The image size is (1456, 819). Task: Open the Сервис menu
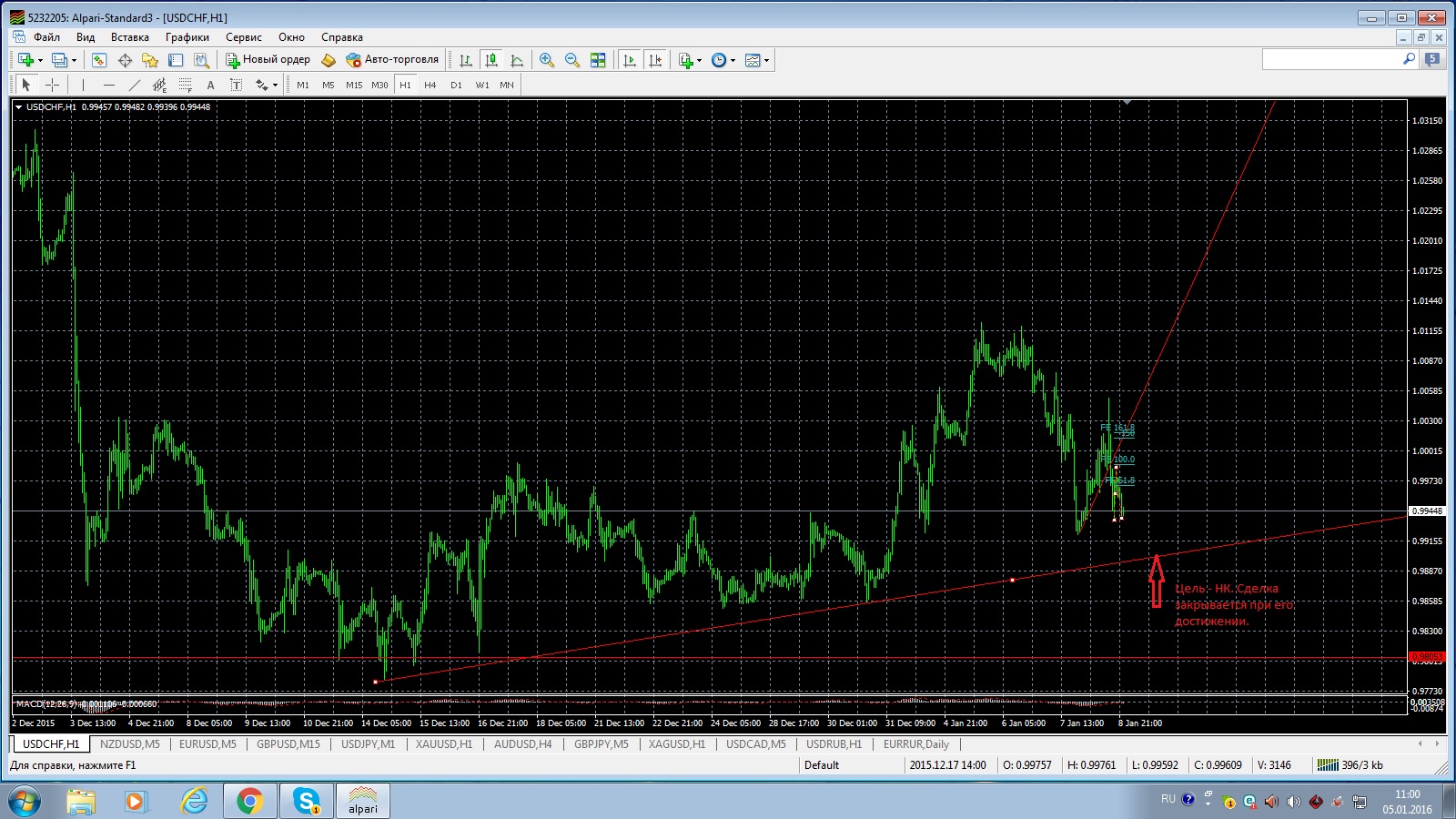243,37
